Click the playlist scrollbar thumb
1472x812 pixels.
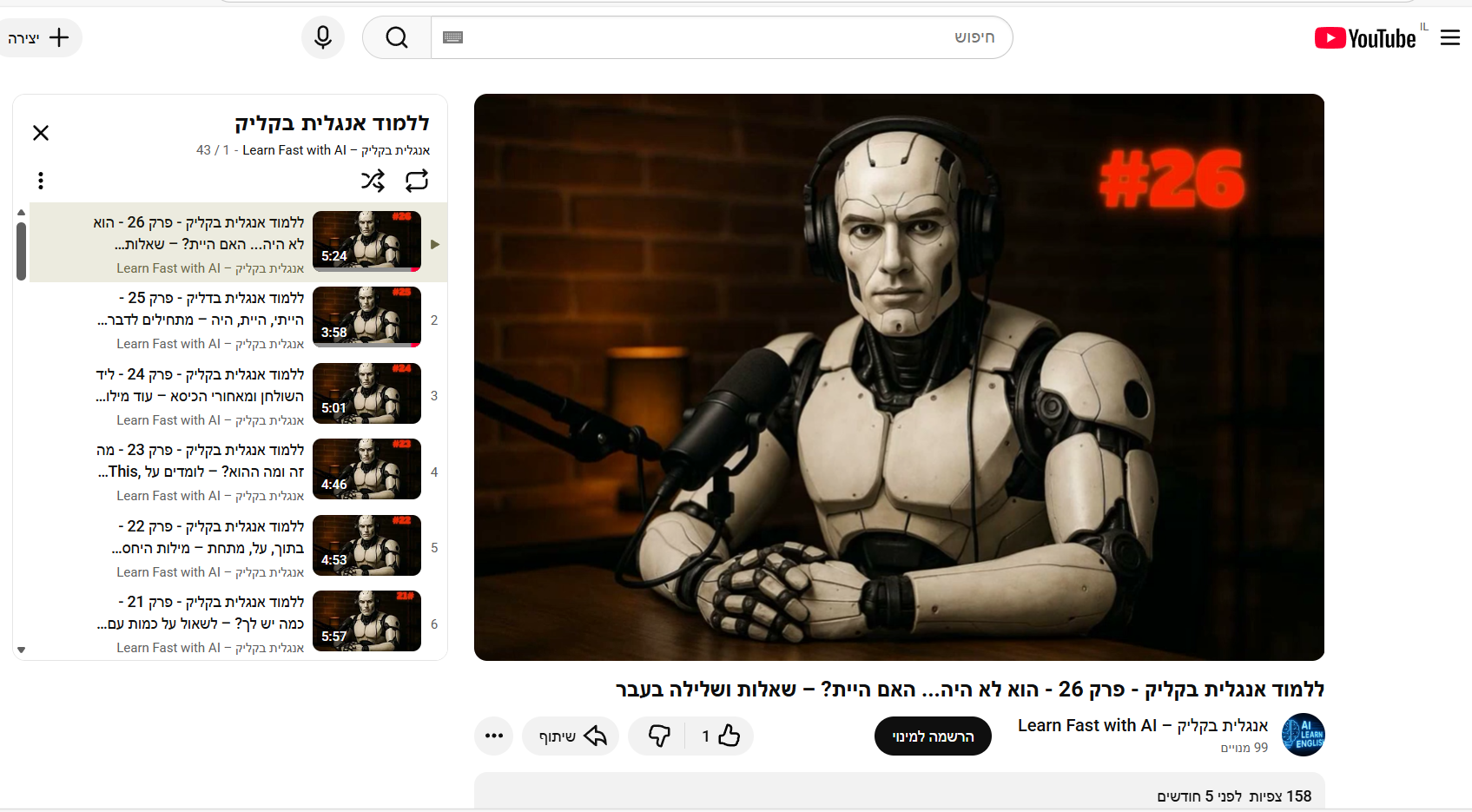tap(21, 251)
